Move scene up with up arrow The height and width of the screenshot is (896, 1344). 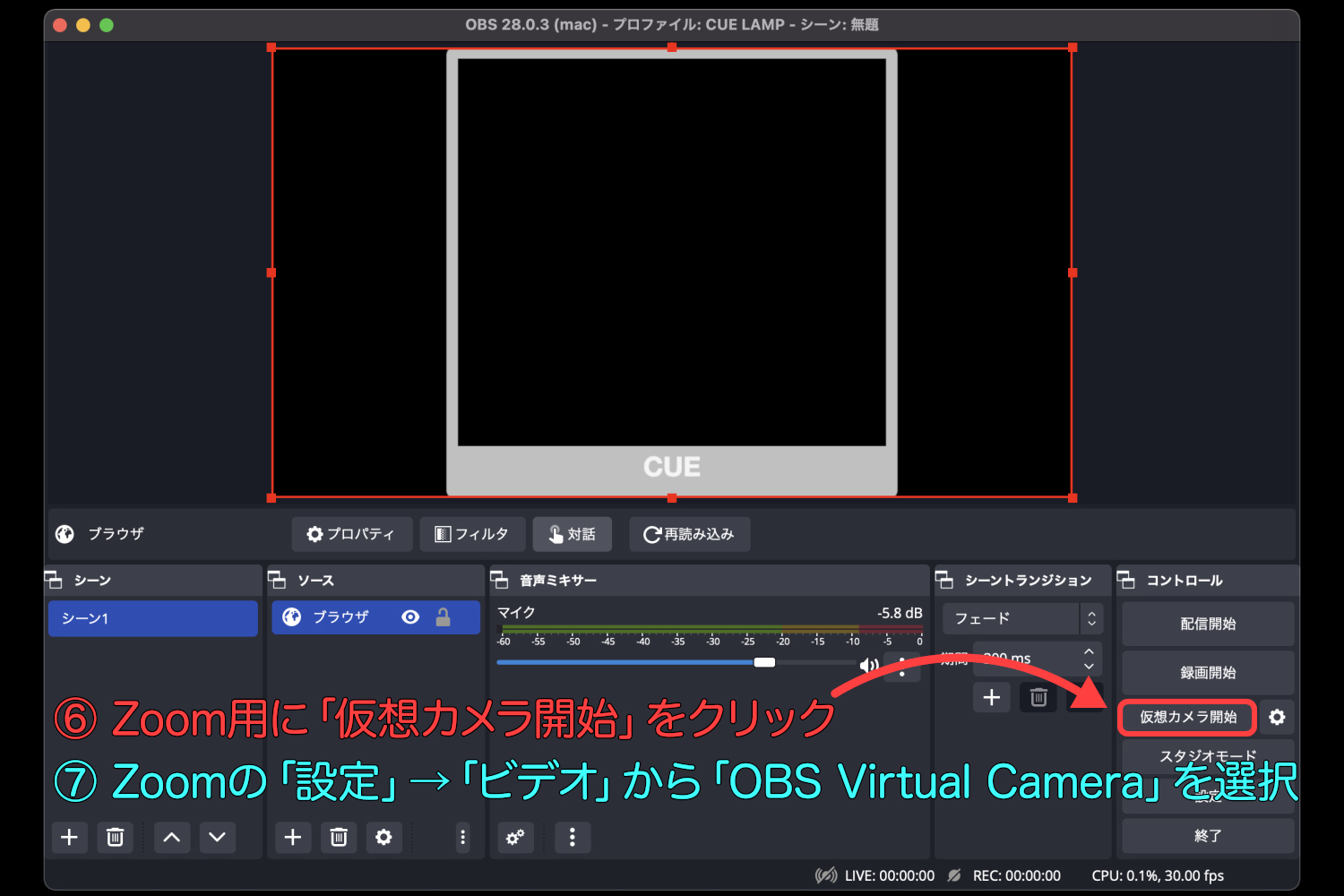(x=172, y=837)
